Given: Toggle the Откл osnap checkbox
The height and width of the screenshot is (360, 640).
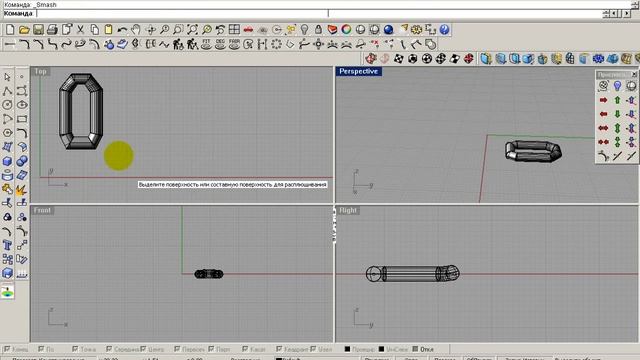Looking at the screenshot, I should pyautogui.click(x=415, y=349).
